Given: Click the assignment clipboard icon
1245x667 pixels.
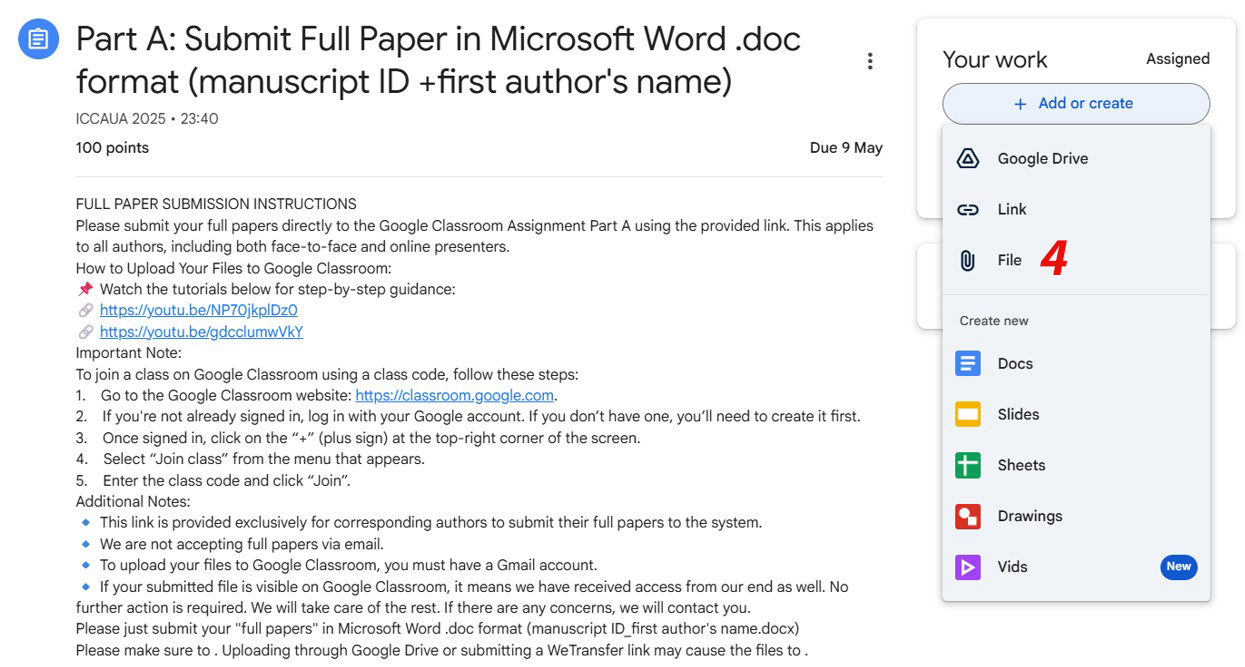Looking at the screenshot, I should [38, 39].
